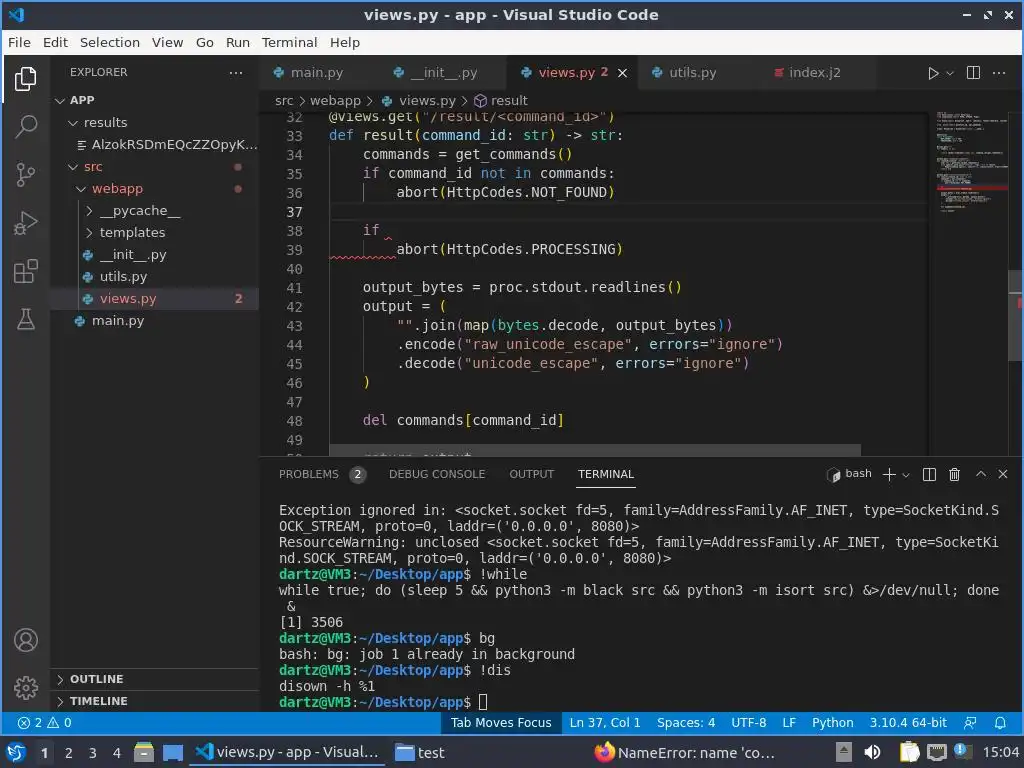This screenshot has height=768, width=1024.
Task: Select the Terminal panel tab
Action: (605, 474)
